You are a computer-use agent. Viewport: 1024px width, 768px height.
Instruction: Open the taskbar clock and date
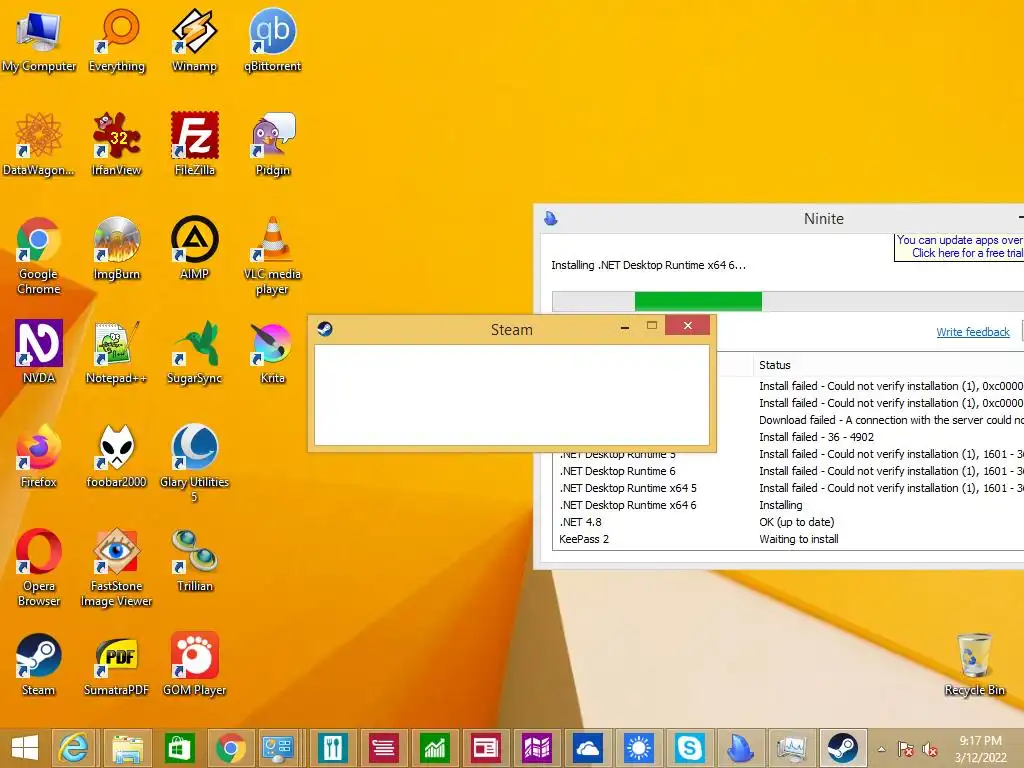(x=980, y=749)
